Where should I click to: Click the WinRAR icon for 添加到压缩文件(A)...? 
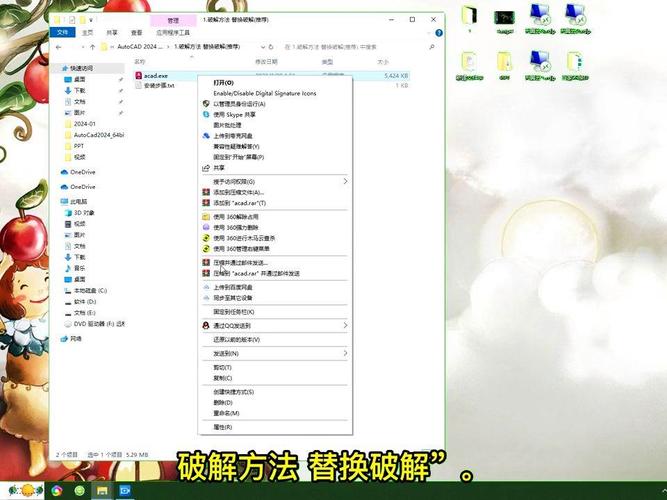(x=206, y=192)
